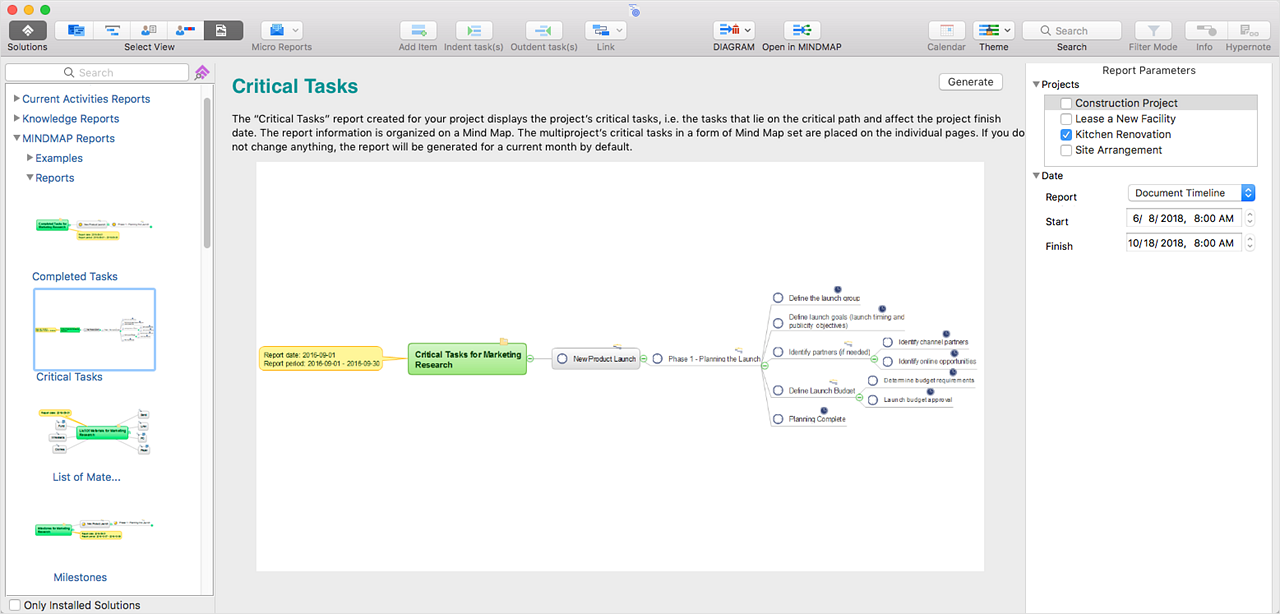Viewport: 1280px width, 614px height.
Task: Open the Link dropdown arrow
Action: pos(620,30)
